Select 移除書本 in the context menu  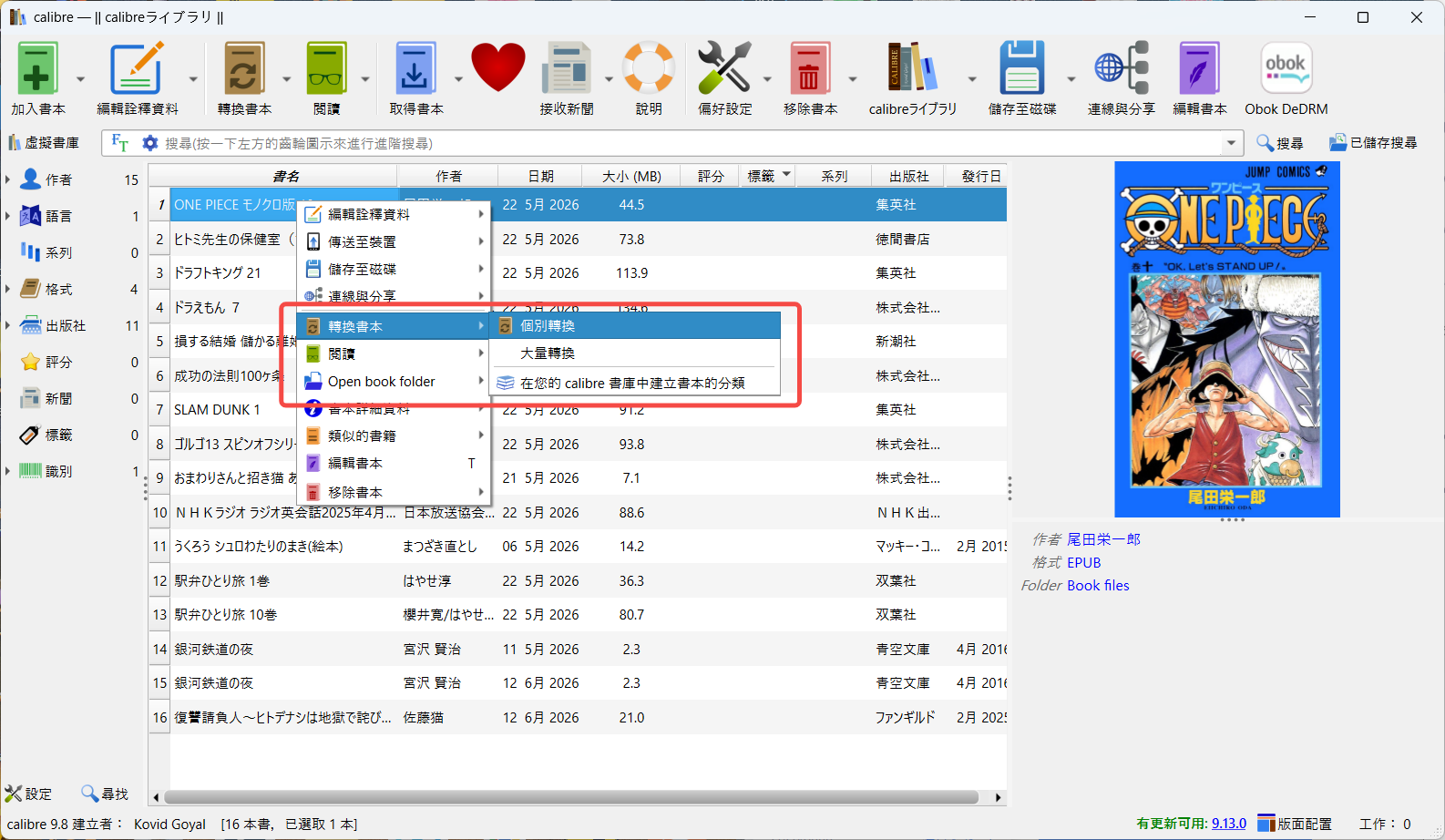click(394, 492)
